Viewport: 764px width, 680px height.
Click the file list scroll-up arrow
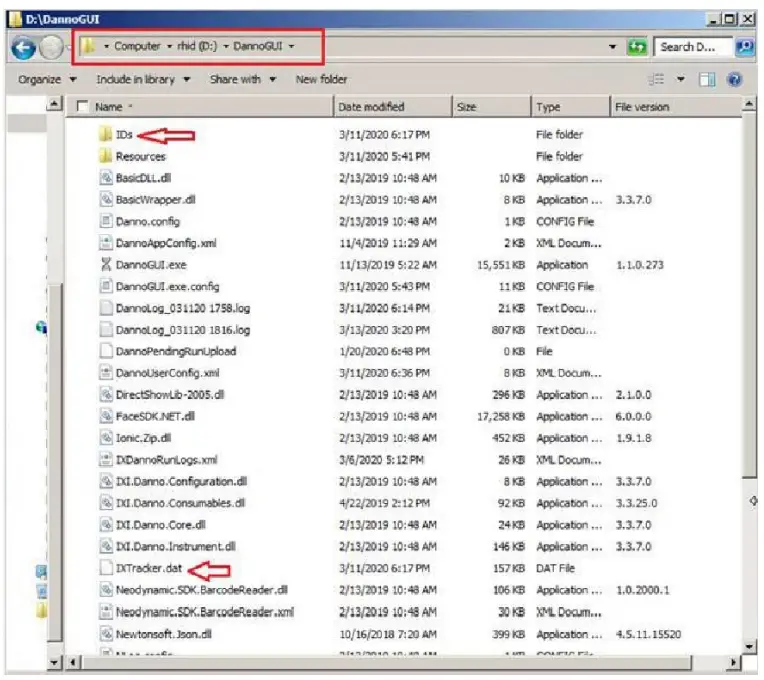749,104
